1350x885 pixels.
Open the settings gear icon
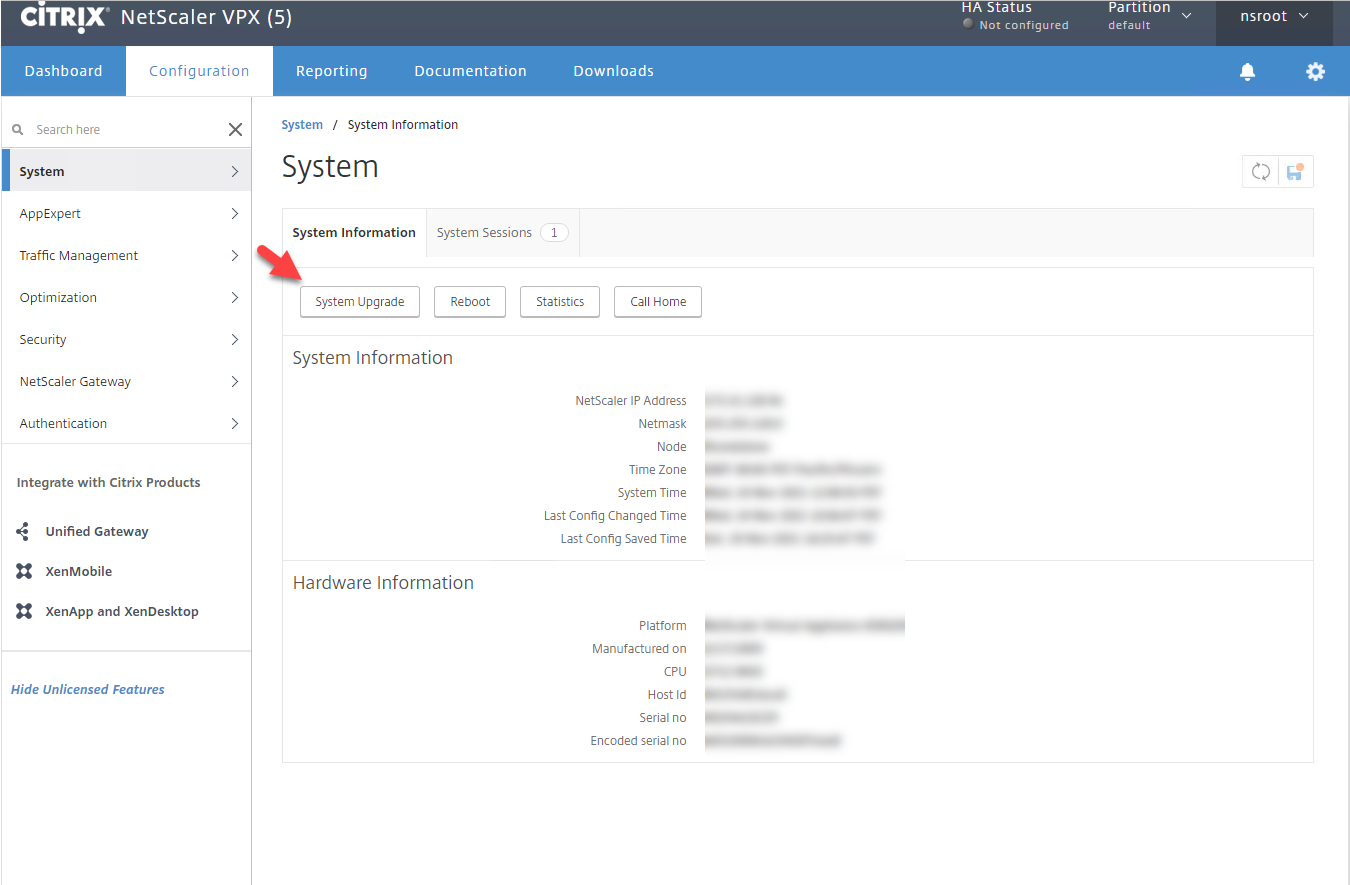[x=1315, y=71]
